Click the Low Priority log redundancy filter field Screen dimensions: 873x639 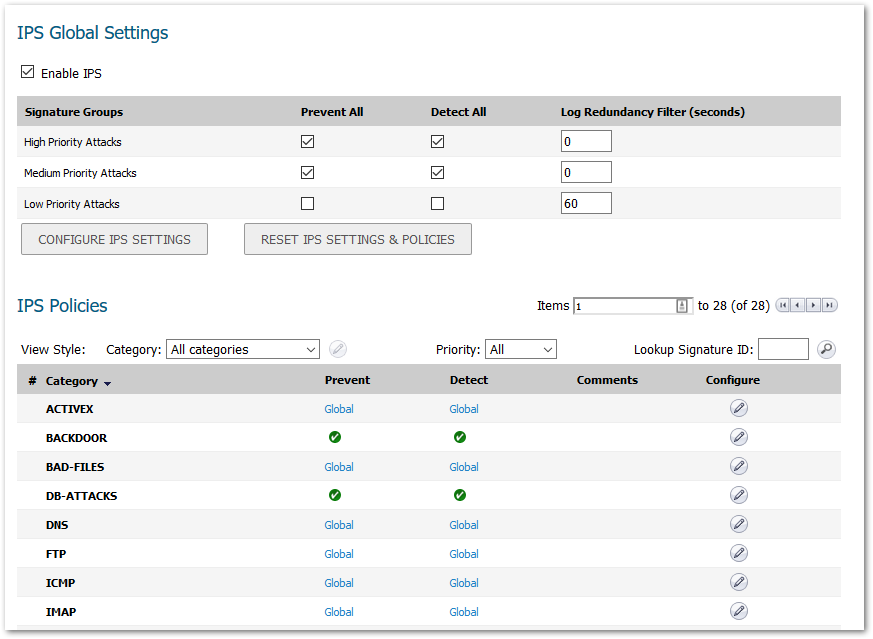click(x=586, y=204)
